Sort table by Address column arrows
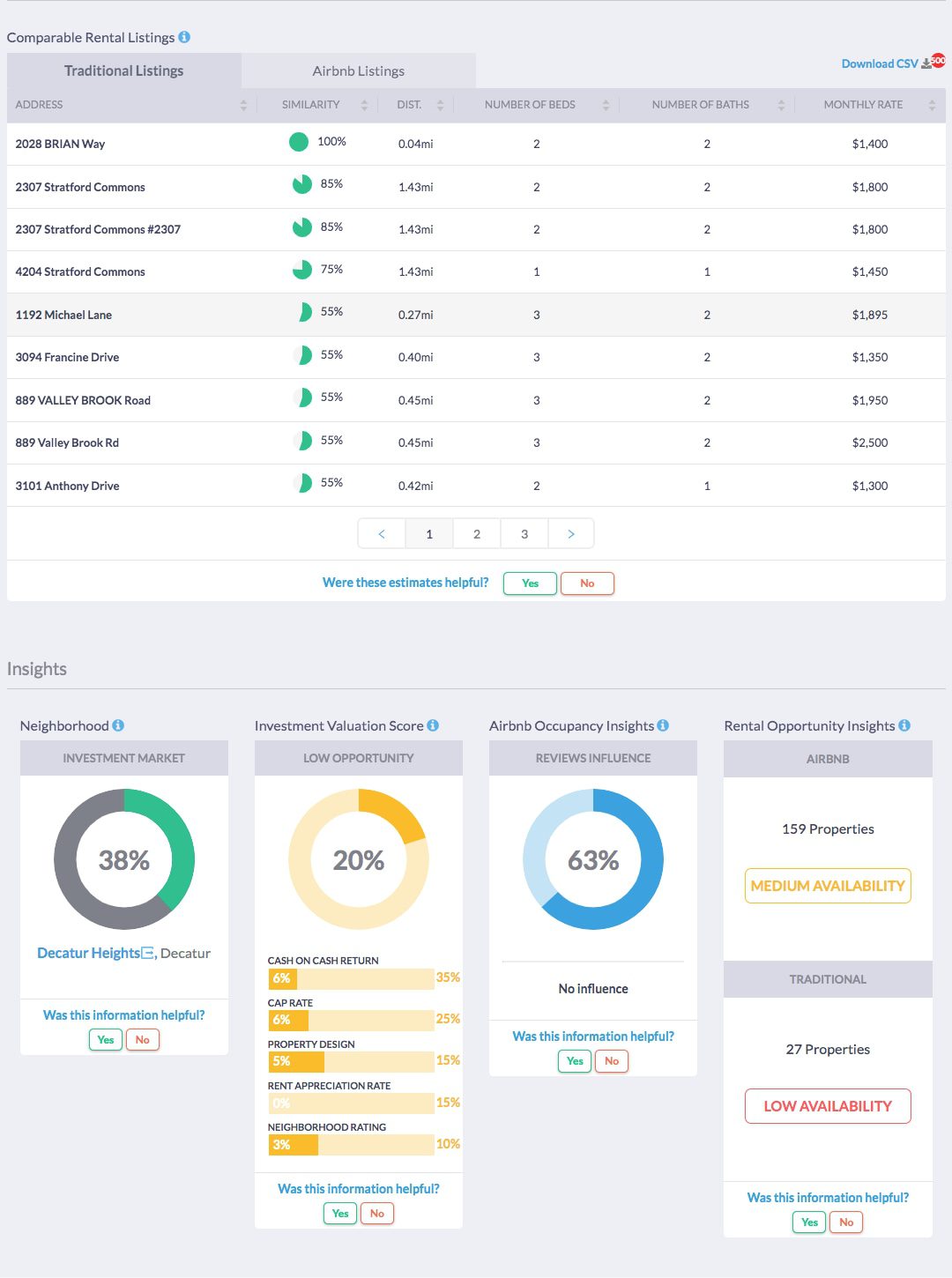The width and height of the screenshot is (952, 1278). [243, 105]
